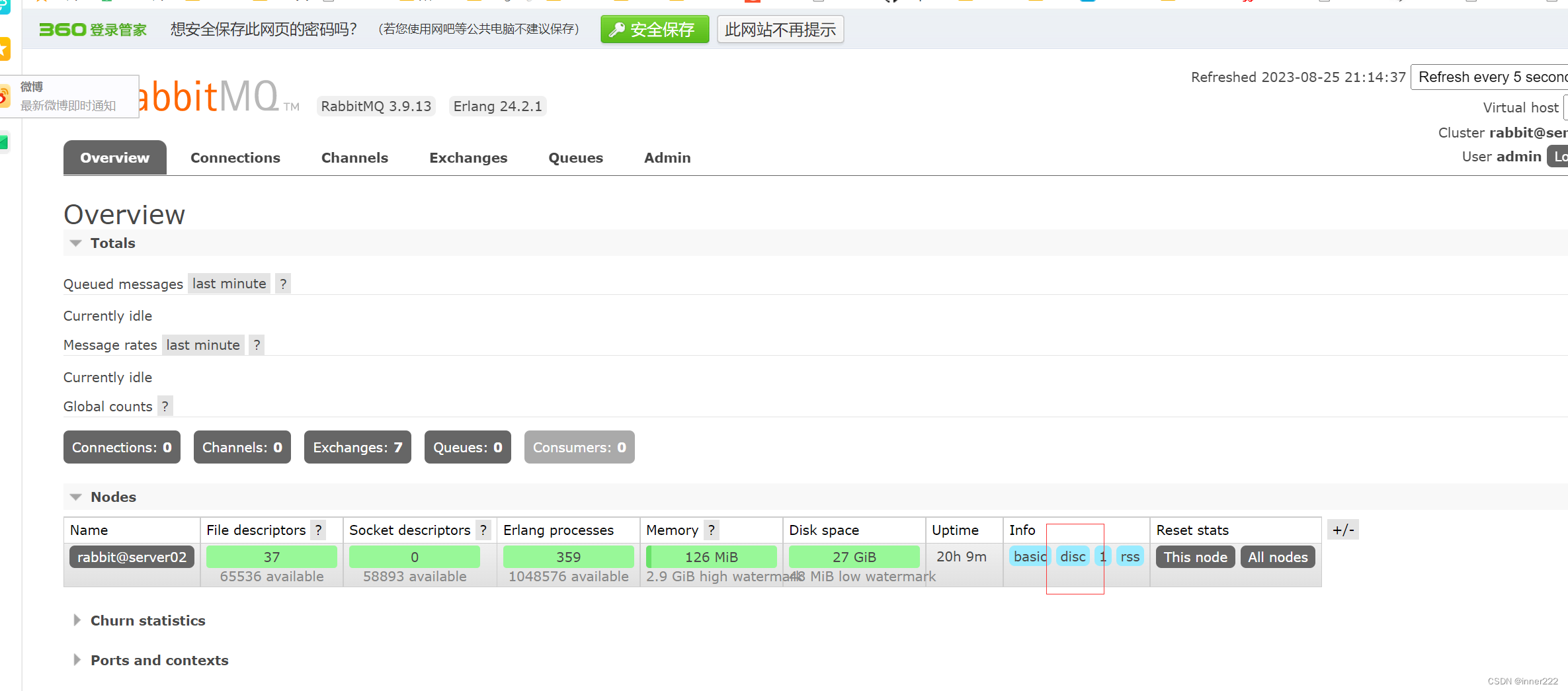This screenshot has width=1568, height=691.
Task: Switch to the Connections tab
Action: pyautogui.click(x=235, y=158)
